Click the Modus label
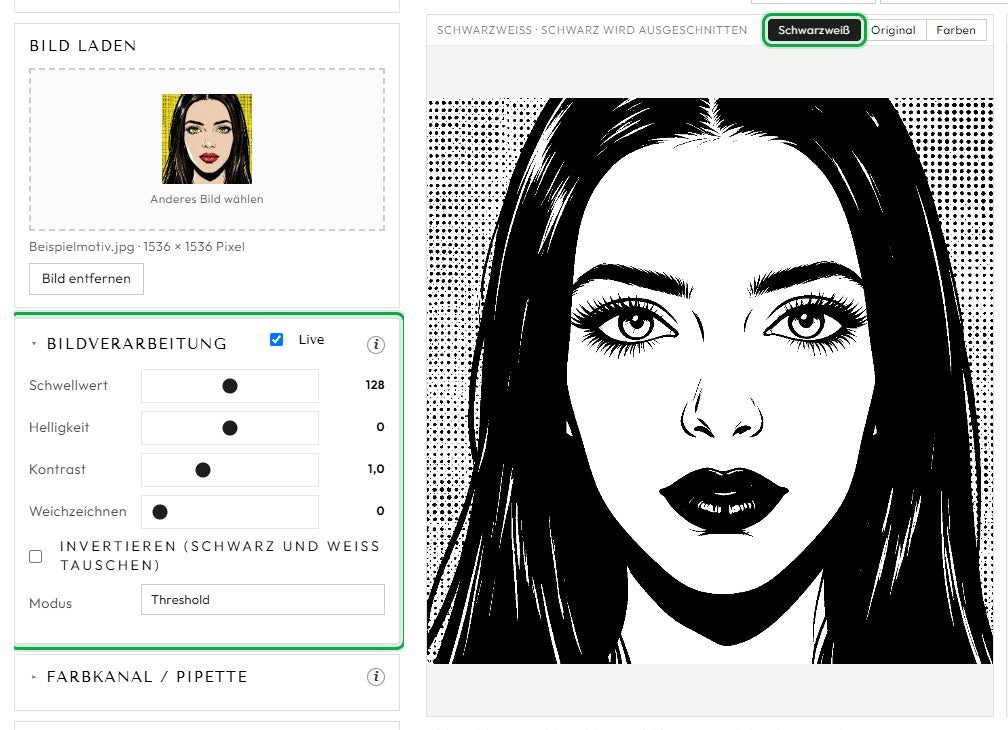The image size is (1008, 730). point(50,603)
